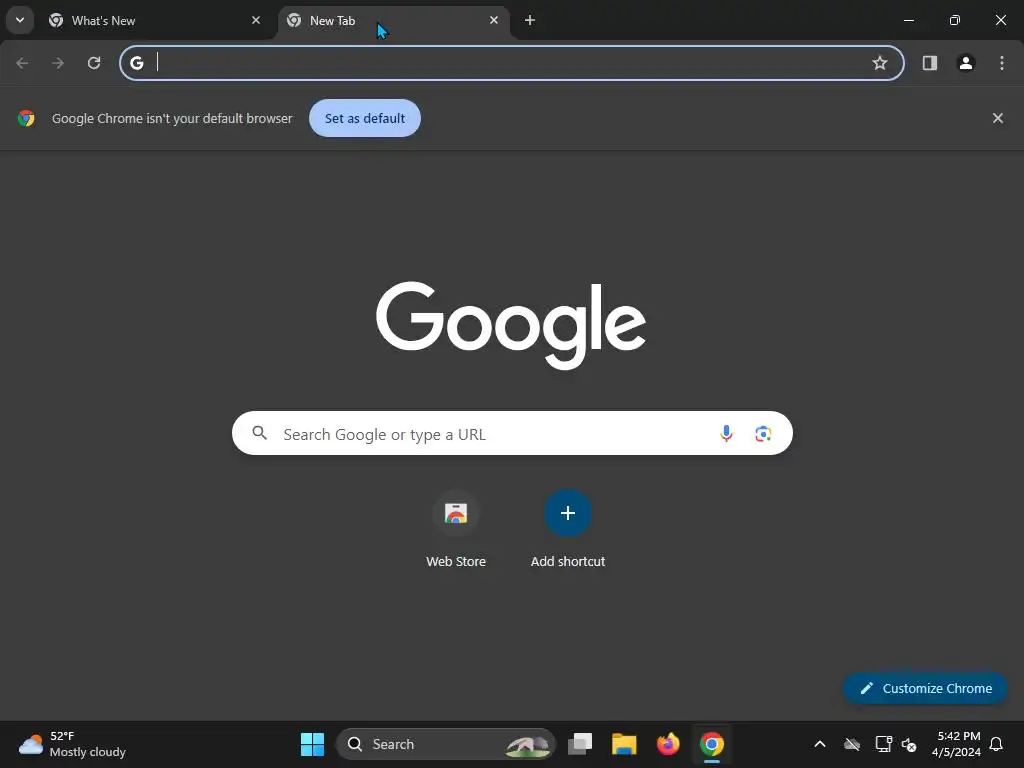The width and height of the screenshot is (1024, 768).
Task: Start voice search with microphone icon
Action: coord(726,434)
